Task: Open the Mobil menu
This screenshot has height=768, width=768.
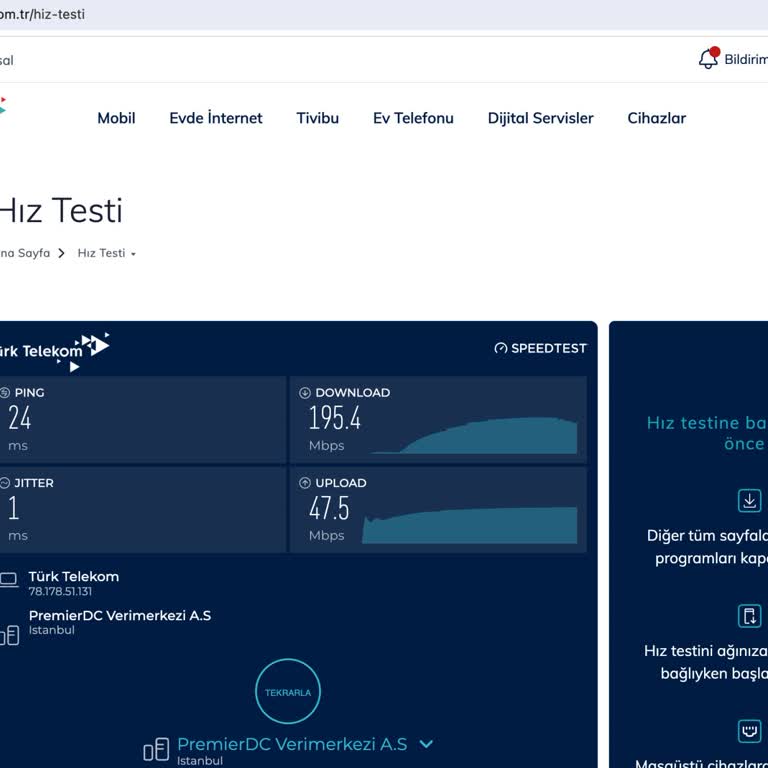Action: pos(116,118)
